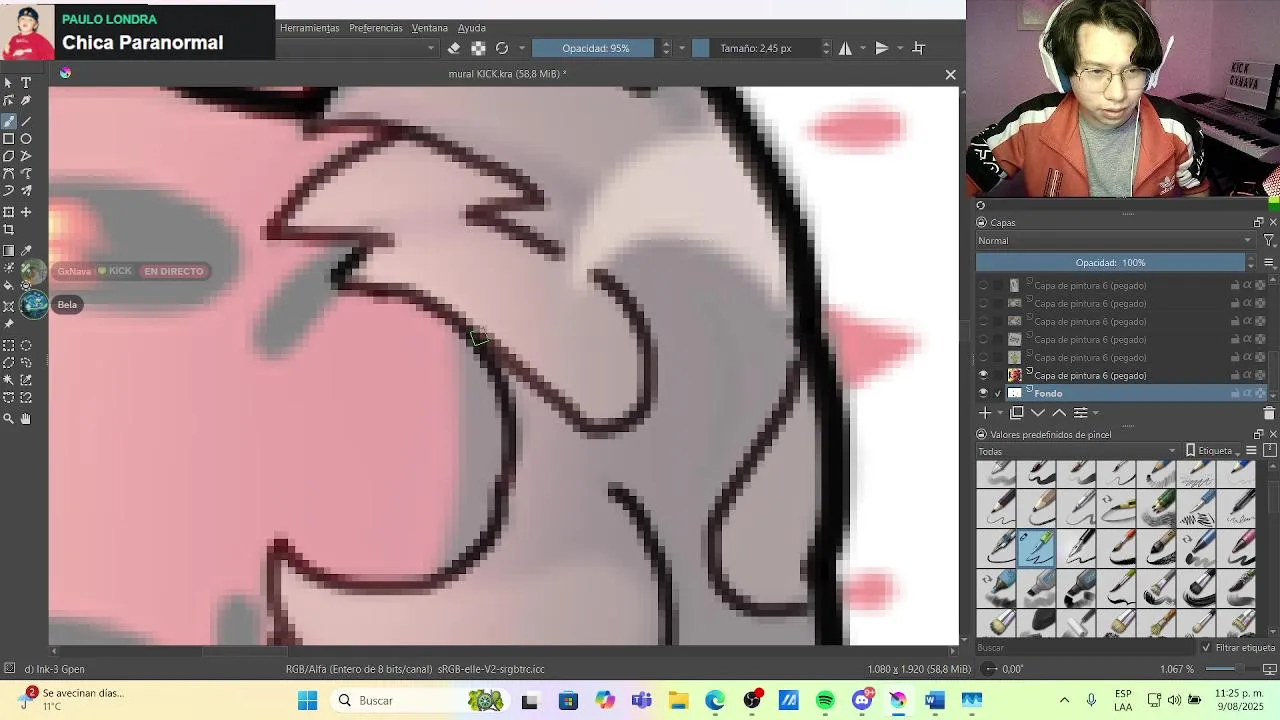This screenshot has width=1280, height=720.
Task: Expand the add-layer type dropdown arrow
Action: (x=998, y=413)
